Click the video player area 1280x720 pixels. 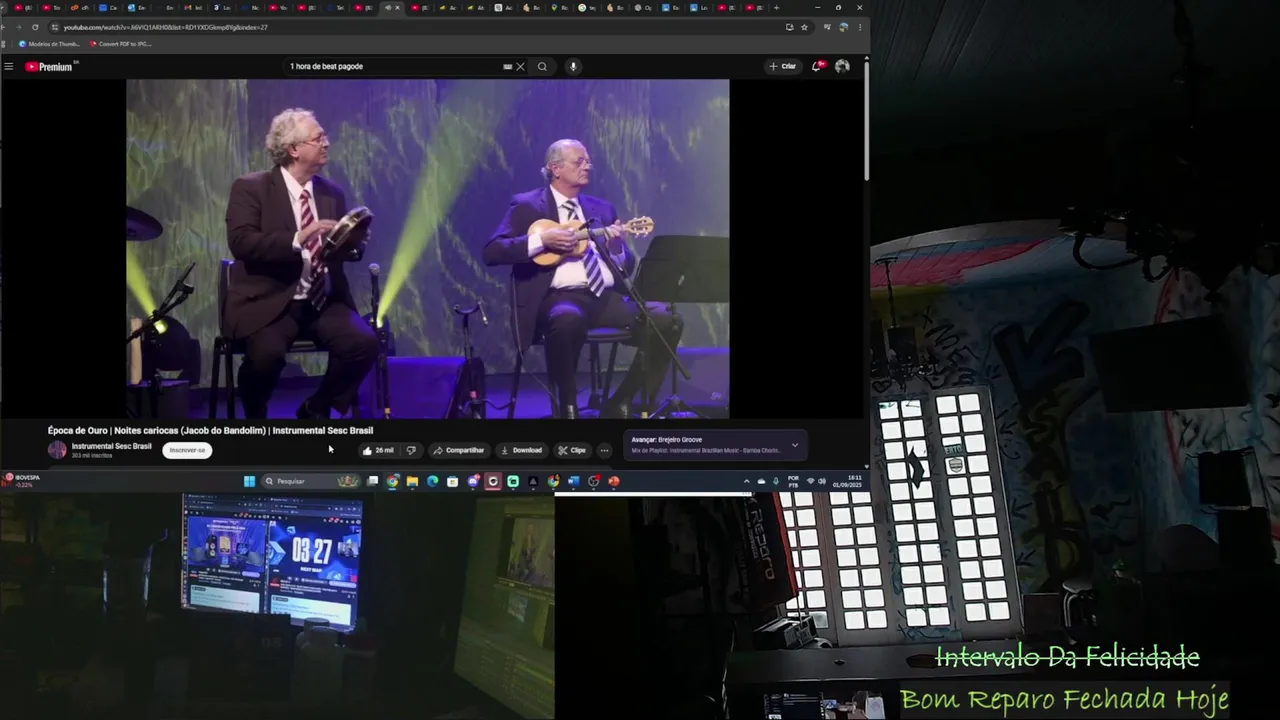(x=427, y=248)
